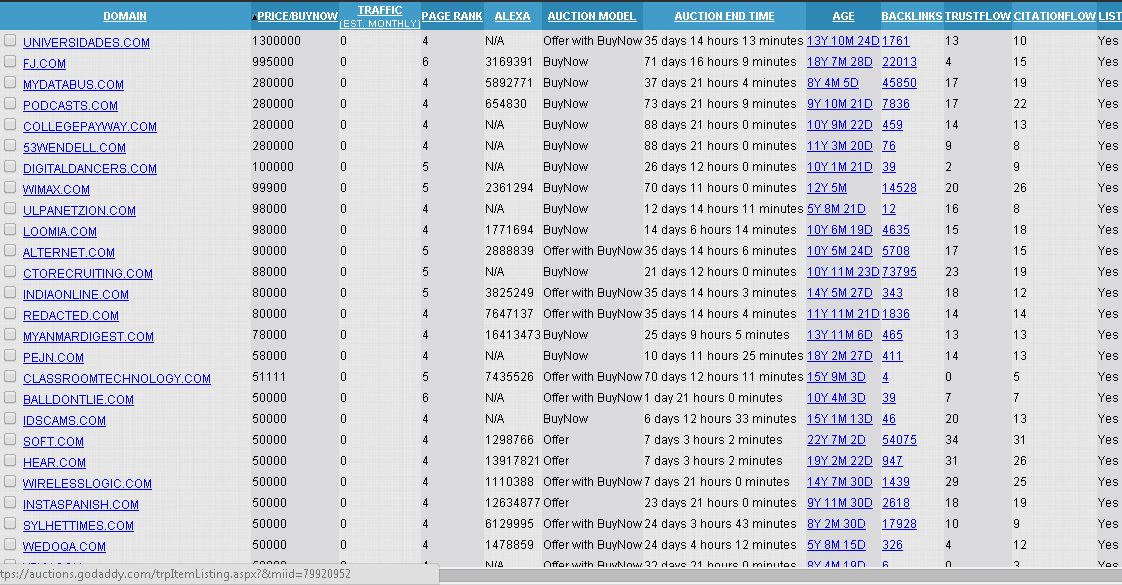This screenshot has width=1122, height=585.
Task: Sort by Traffic (Est. Monthly) header
Action: pos(379,11)
